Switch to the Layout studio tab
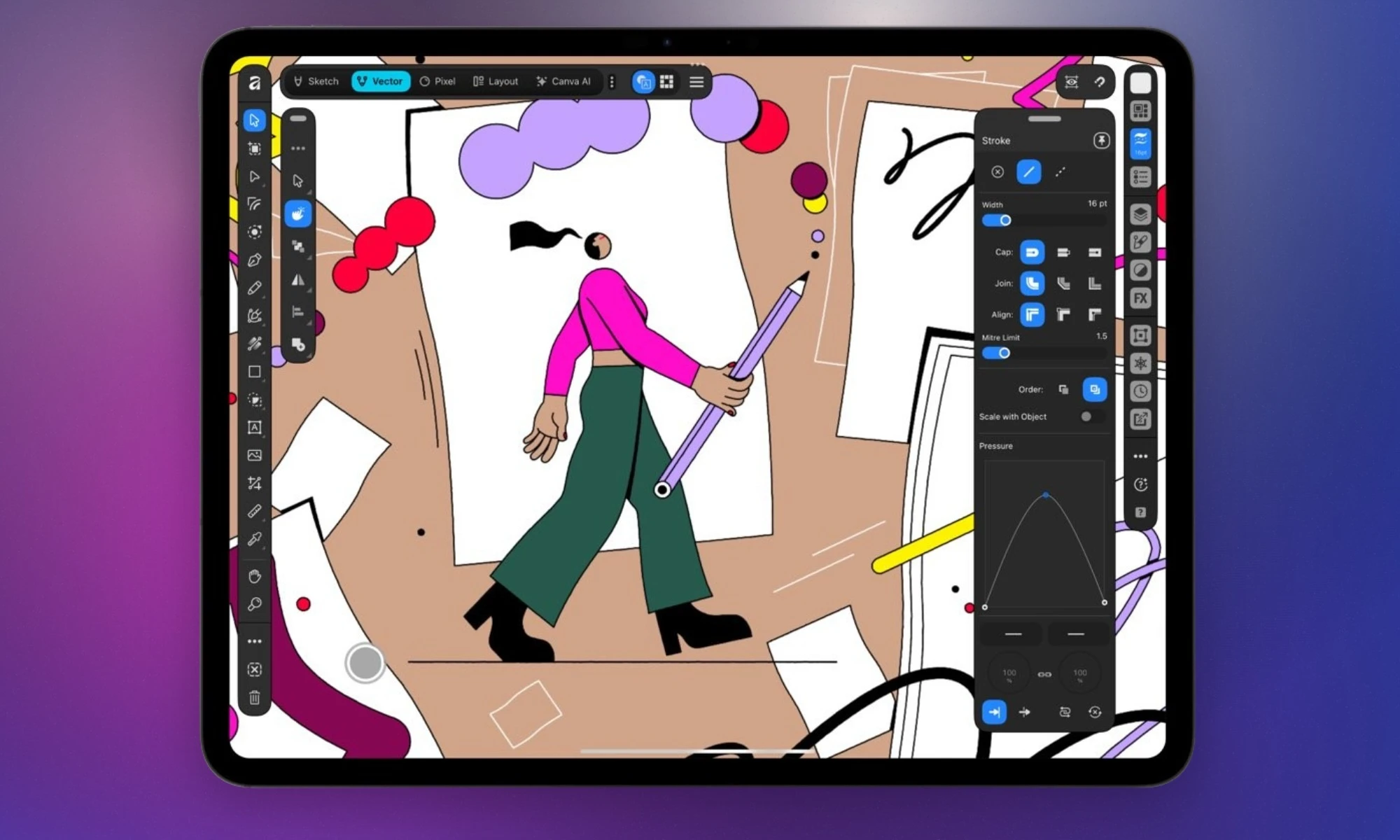This screenshot has height=840, width=1400. point(496,81)
